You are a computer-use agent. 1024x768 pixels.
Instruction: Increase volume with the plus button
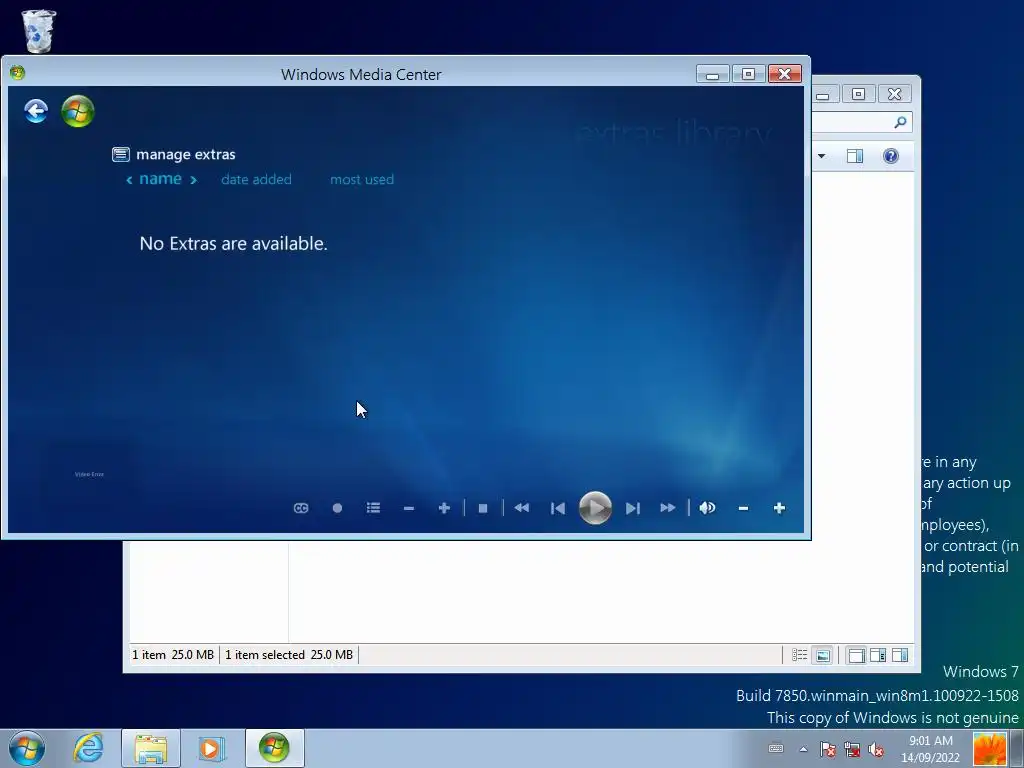[779, 508]
